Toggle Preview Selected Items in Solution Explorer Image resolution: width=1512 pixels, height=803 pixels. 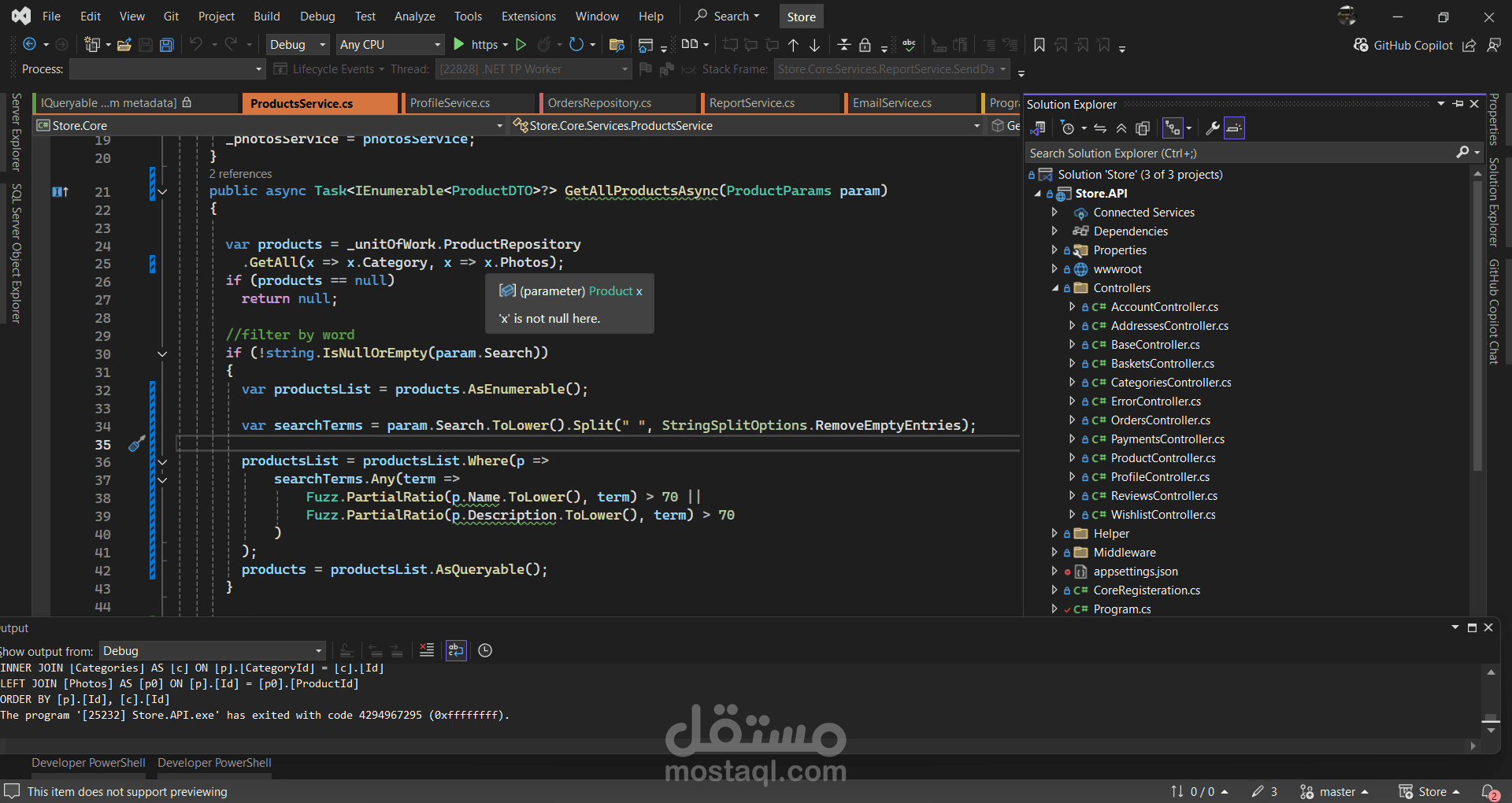[x=1234, y=128]
